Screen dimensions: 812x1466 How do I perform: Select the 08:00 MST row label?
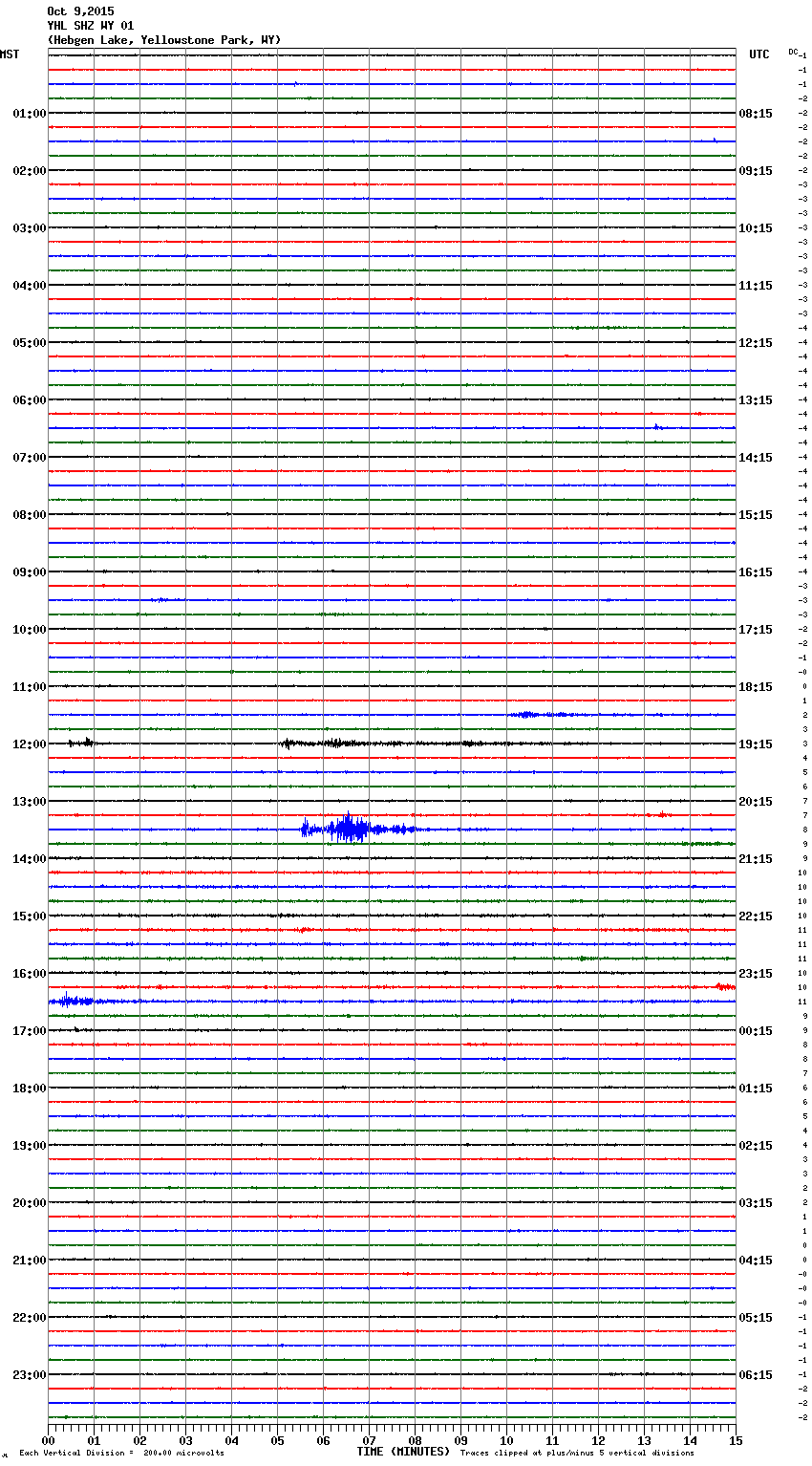[29, 515]
